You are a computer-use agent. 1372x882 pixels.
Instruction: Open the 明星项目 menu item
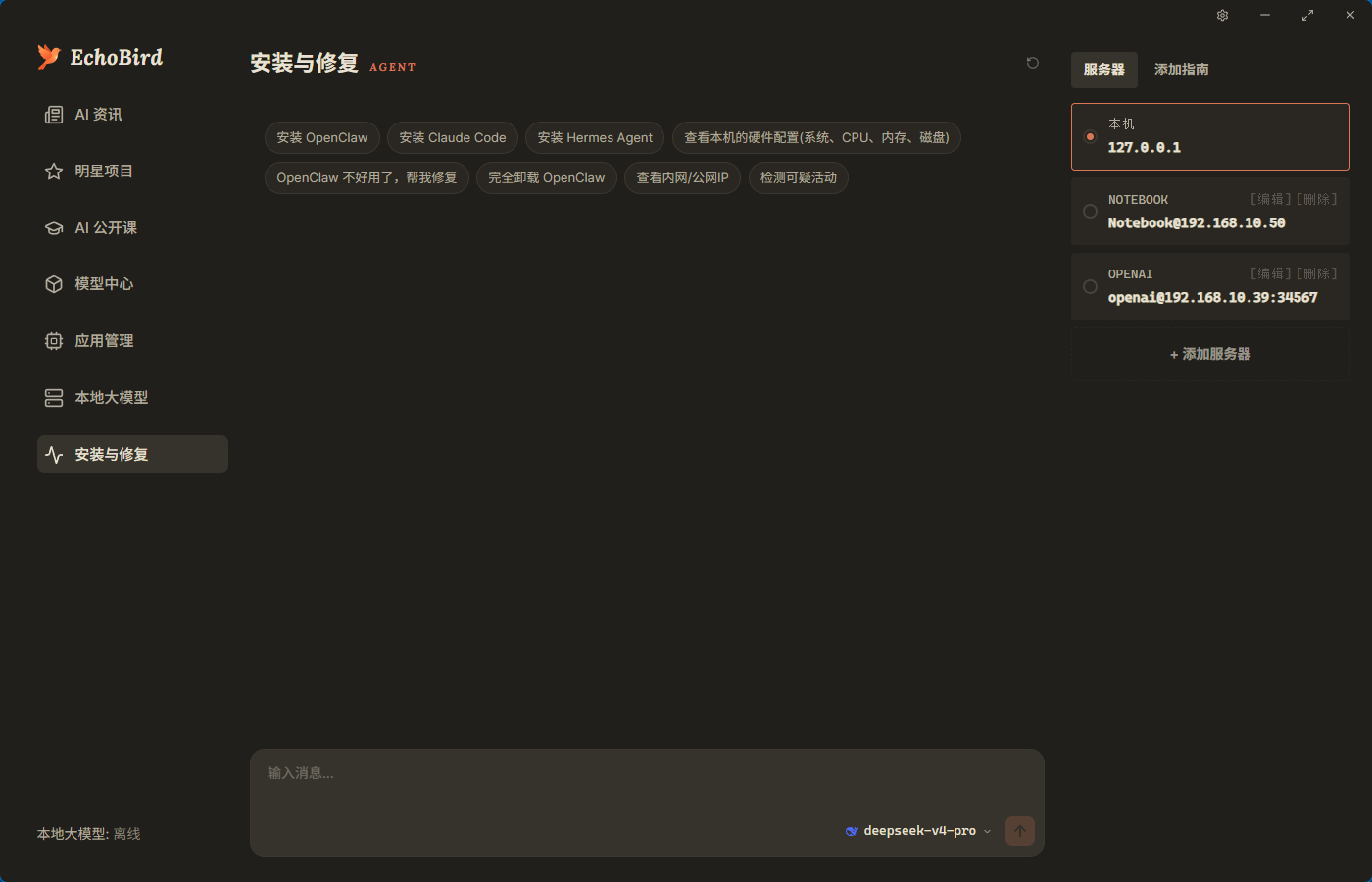tap(132, 171)
